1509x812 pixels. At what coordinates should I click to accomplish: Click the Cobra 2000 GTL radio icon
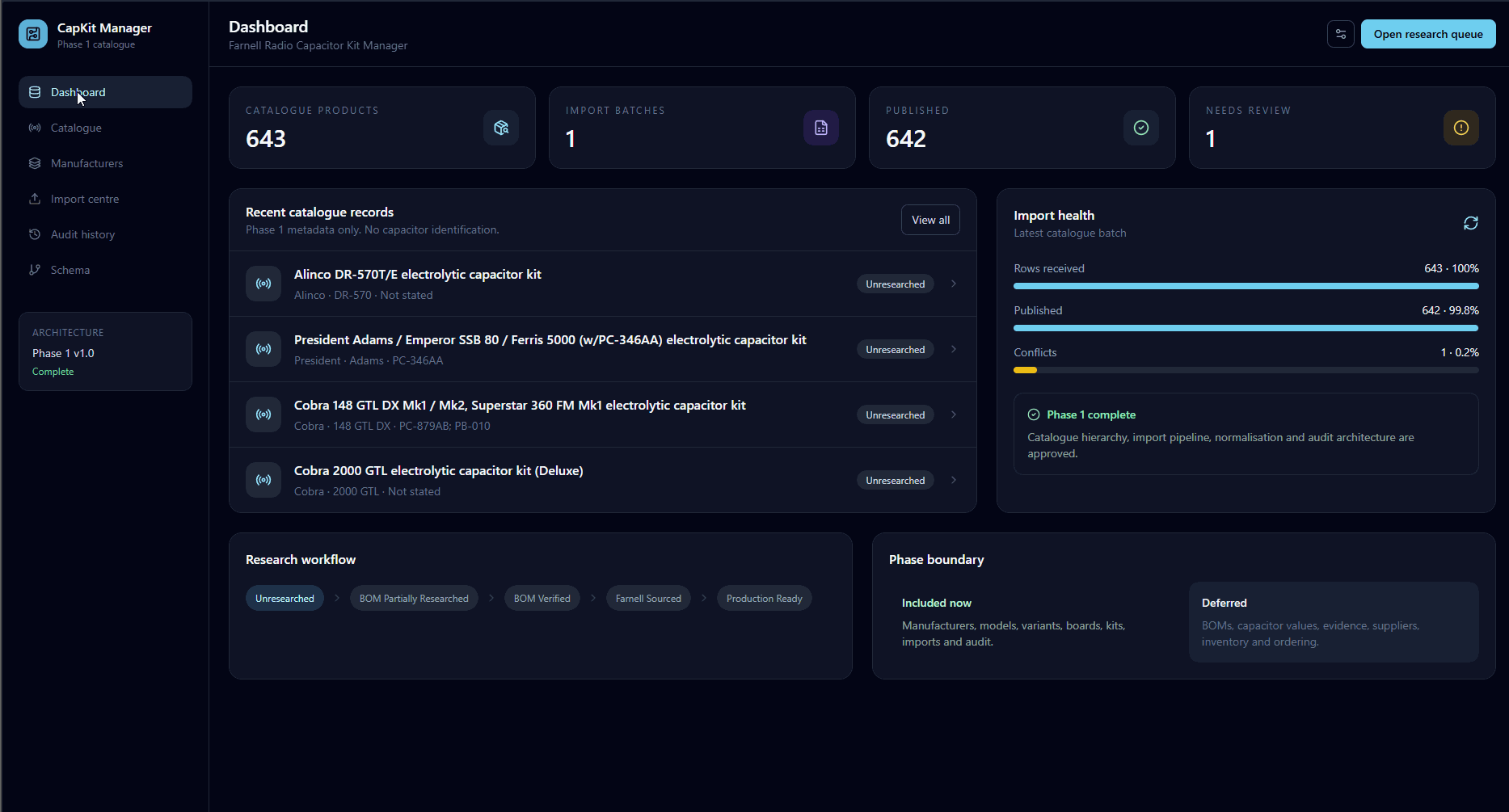(x=263, y=480)
